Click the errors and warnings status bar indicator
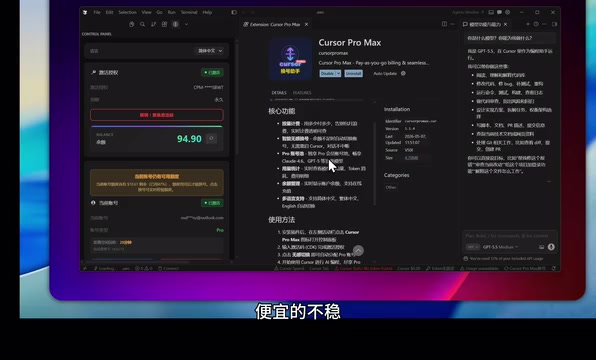 click(x=144, y=268)
